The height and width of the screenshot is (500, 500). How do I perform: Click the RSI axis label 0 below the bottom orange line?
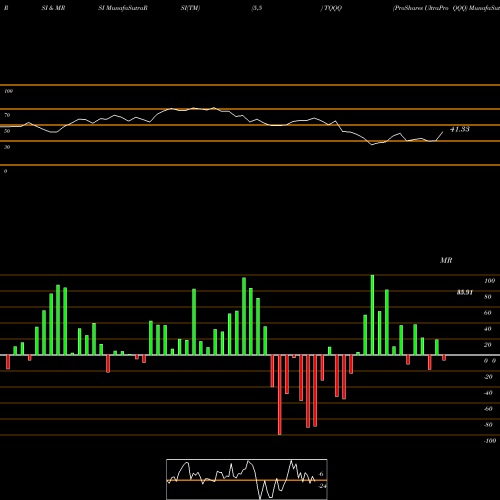point(5,171)
